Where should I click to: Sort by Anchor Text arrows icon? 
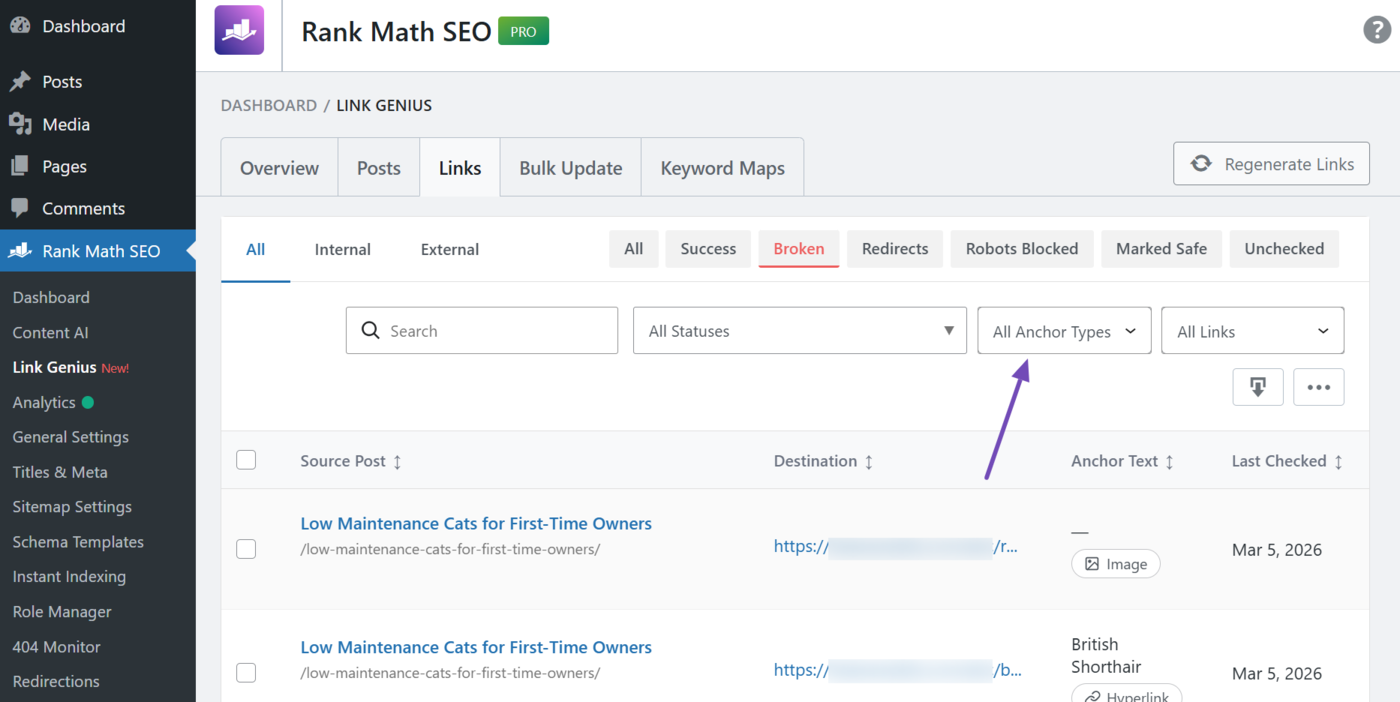(1169, 462)
